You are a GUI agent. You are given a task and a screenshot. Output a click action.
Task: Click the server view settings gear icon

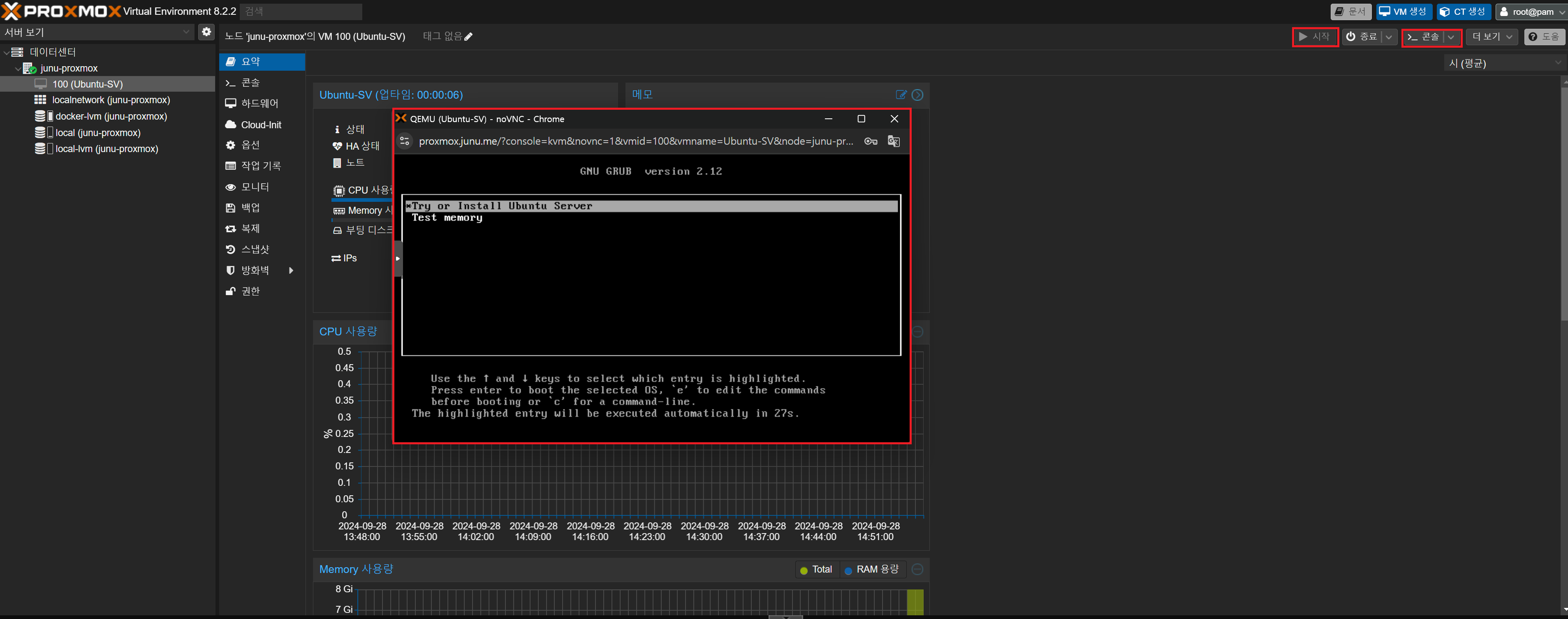[x=206, y=32]
